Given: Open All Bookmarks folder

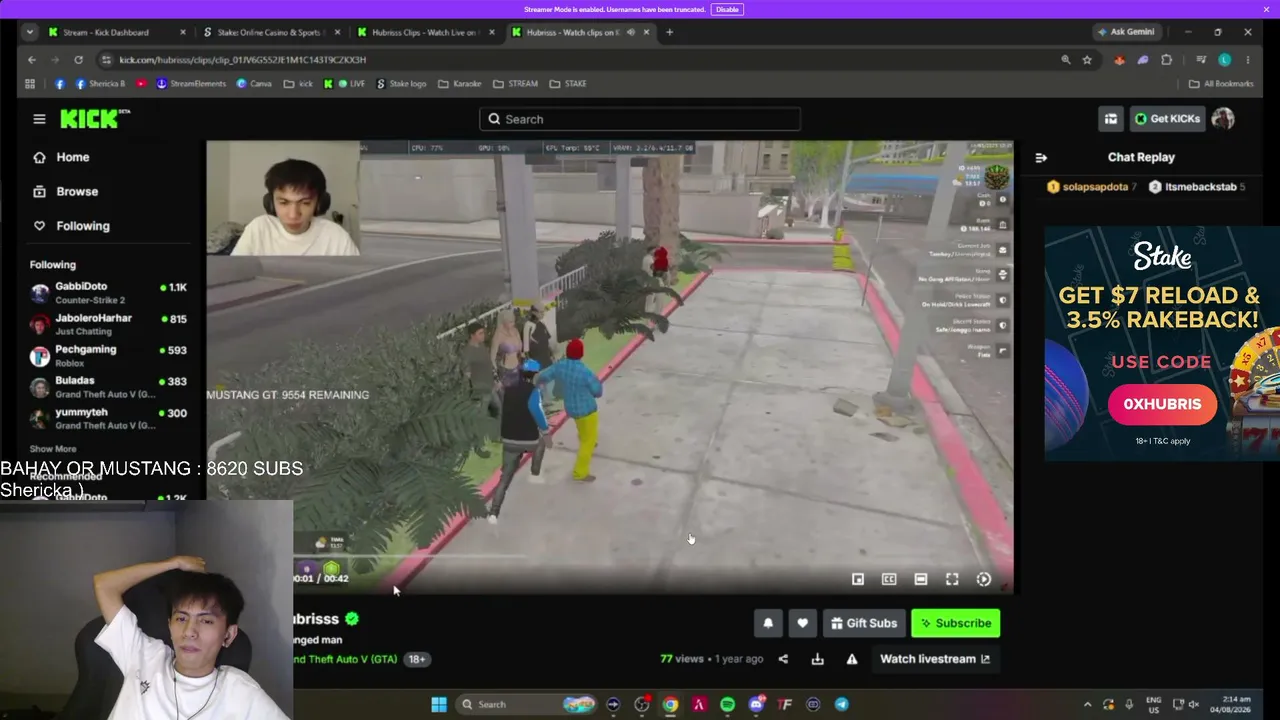Looking at the screenshot, I should 1221,84.
